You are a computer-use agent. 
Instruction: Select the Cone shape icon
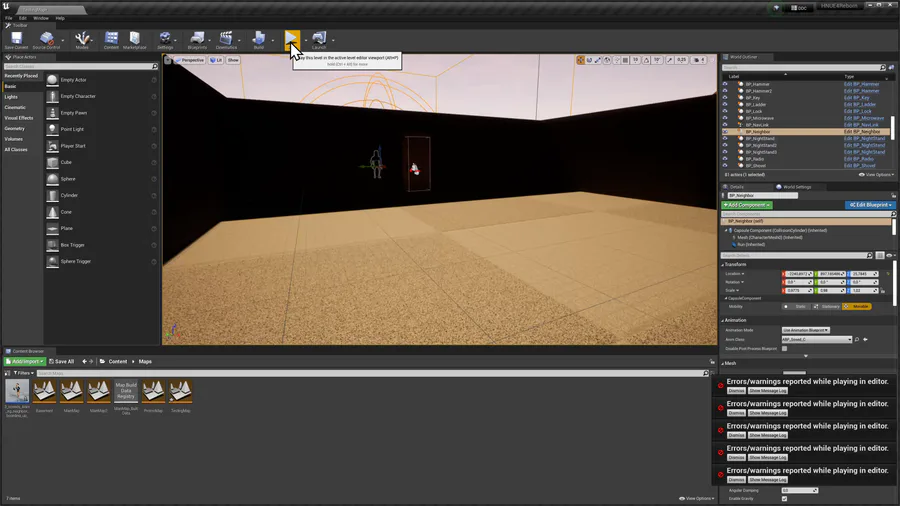click(52, 212)
